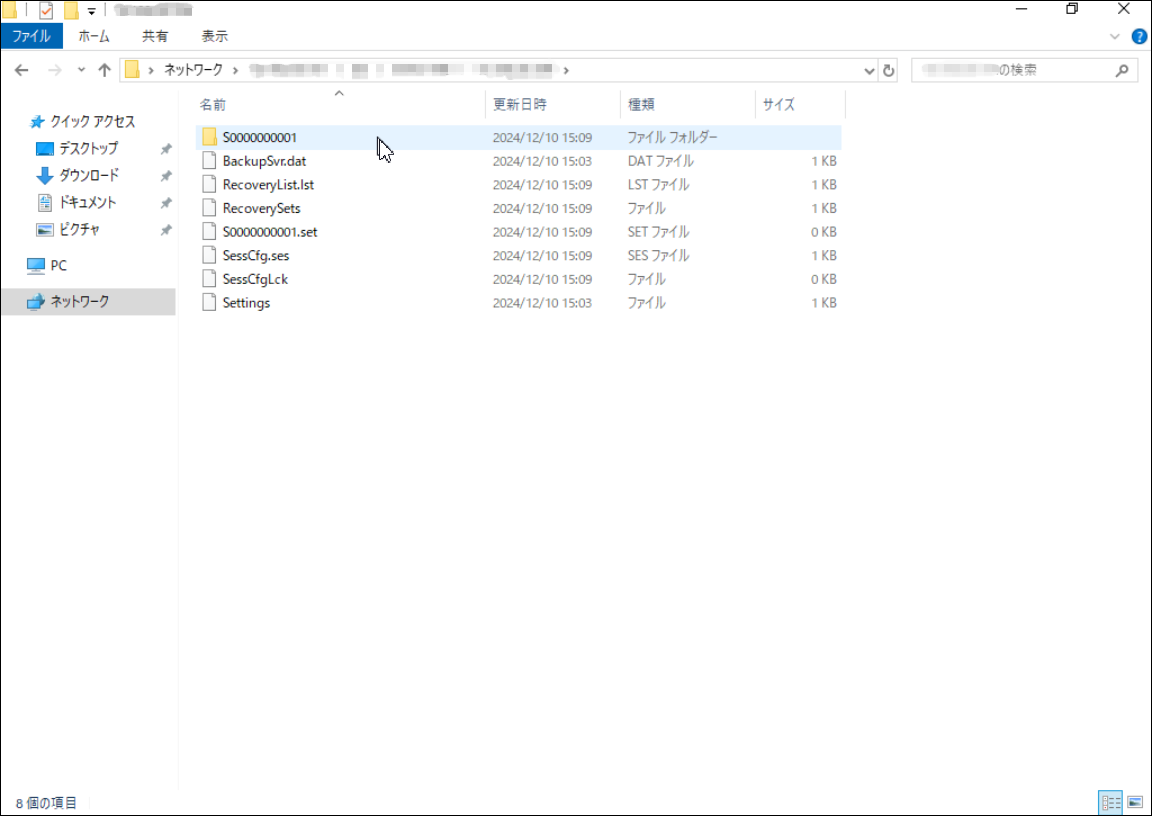Click the SET ファイル type cell
Viewport: 1152px width, 816px height.
coord(658,231)
